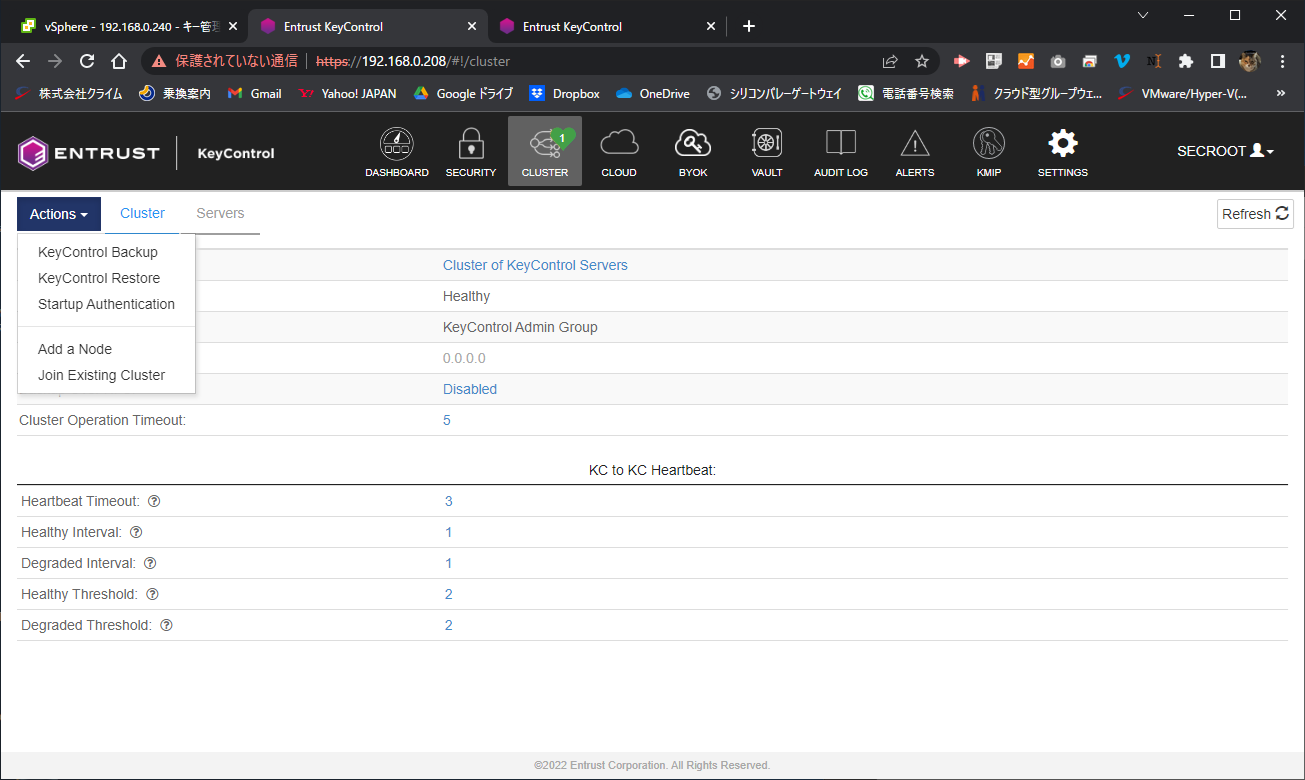The image size is (1305, 780).
Task: Edit Degraded Threshold value 2
Action: [449, 625]
